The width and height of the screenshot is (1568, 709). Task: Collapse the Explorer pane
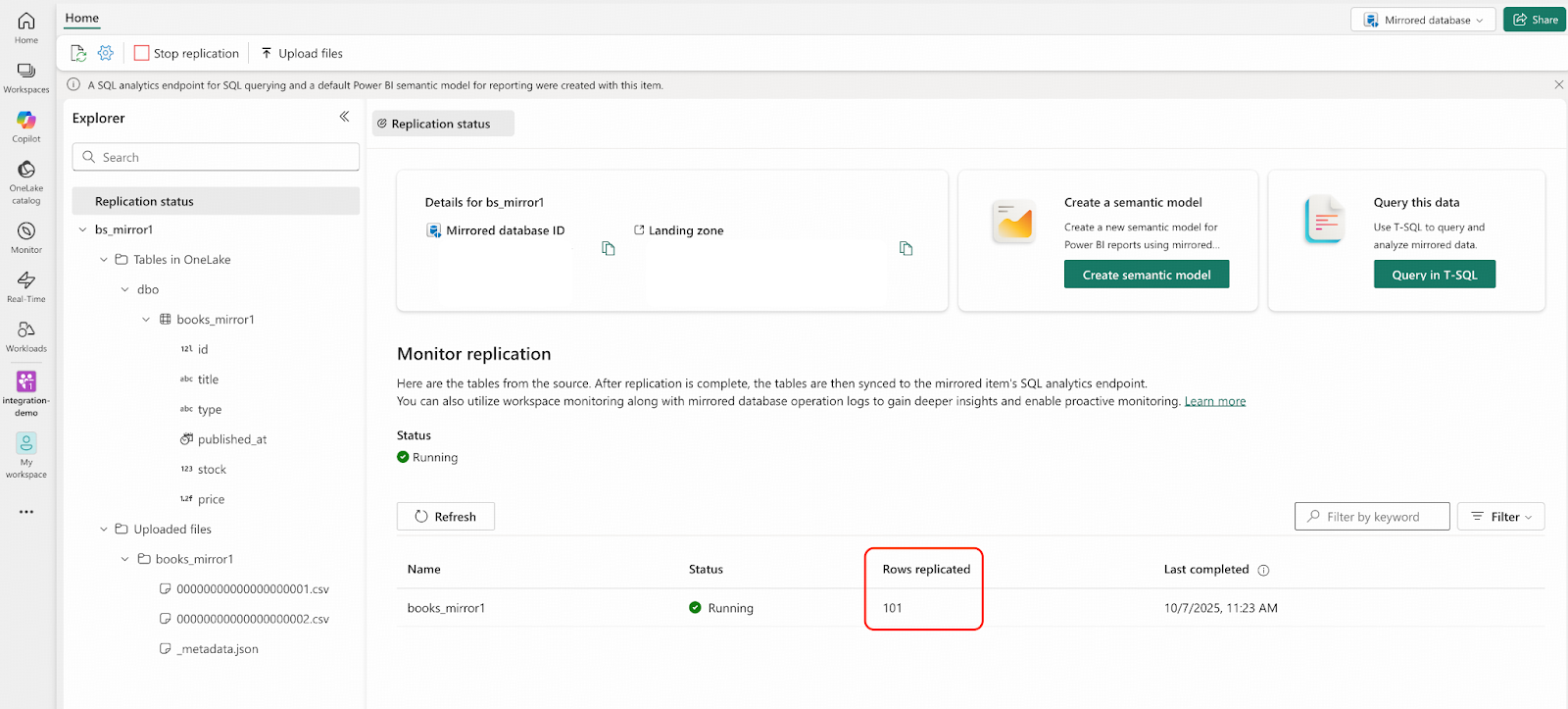(x=344, y=117)
